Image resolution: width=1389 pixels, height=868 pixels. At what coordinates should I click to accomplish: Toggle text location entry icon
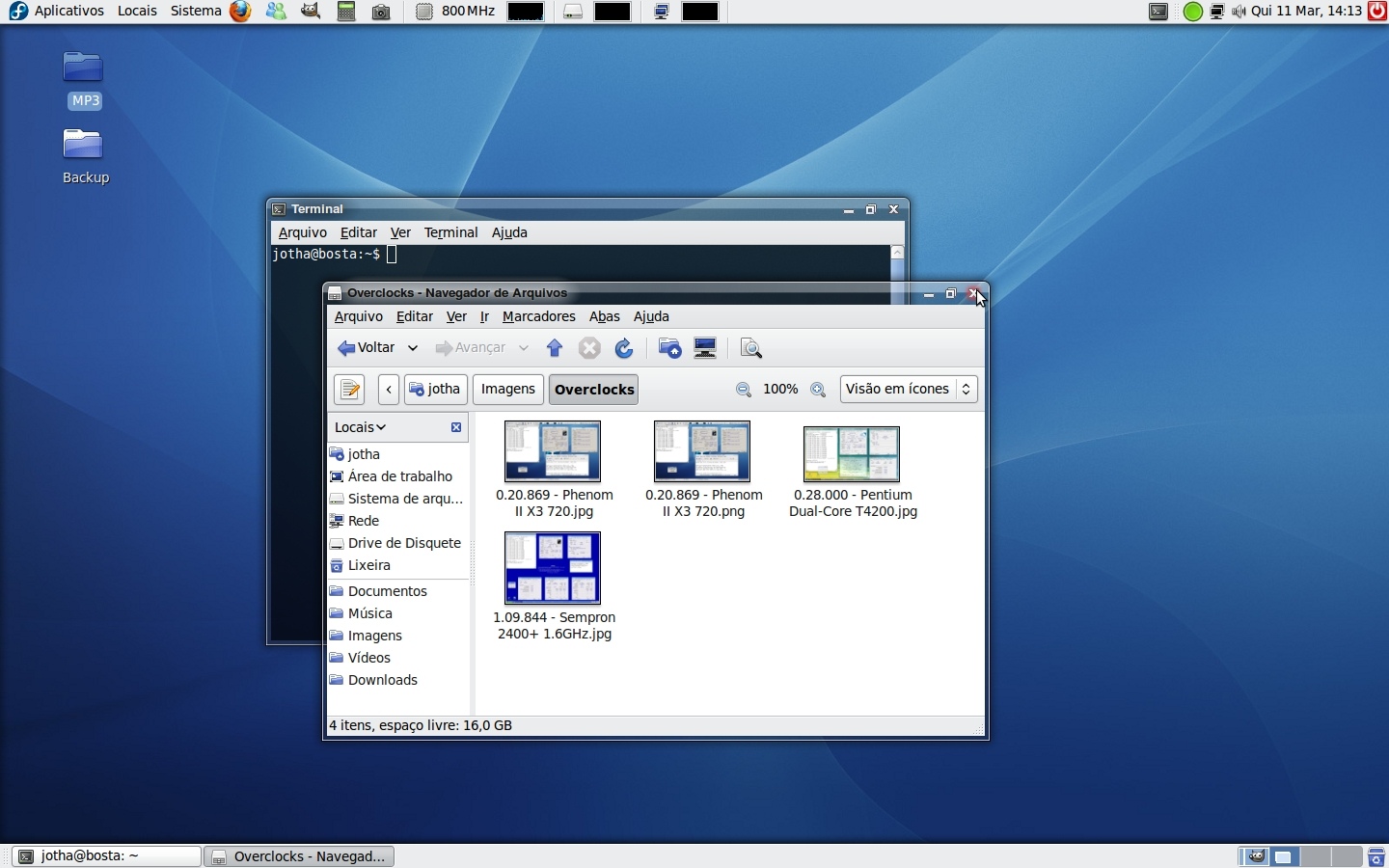[349, 390]
